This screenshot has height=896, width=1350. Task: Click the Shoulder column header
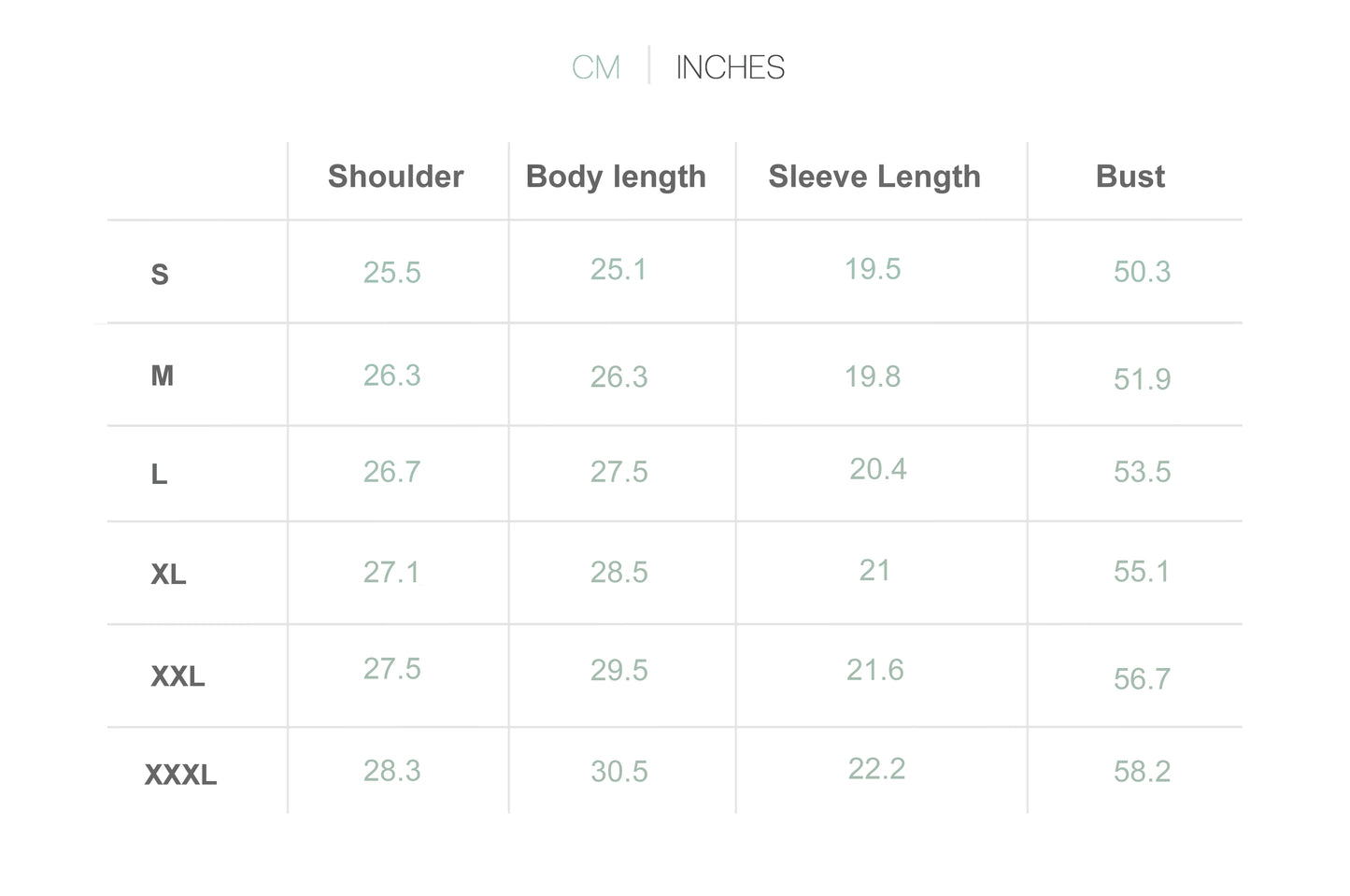(x=396, y=177)
